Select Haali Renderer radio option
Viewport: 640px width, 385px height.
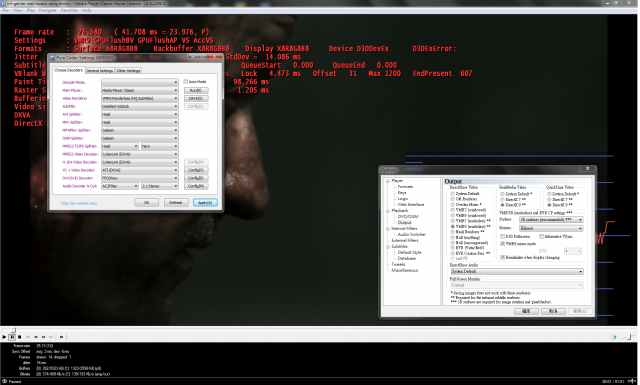(453, 231)
